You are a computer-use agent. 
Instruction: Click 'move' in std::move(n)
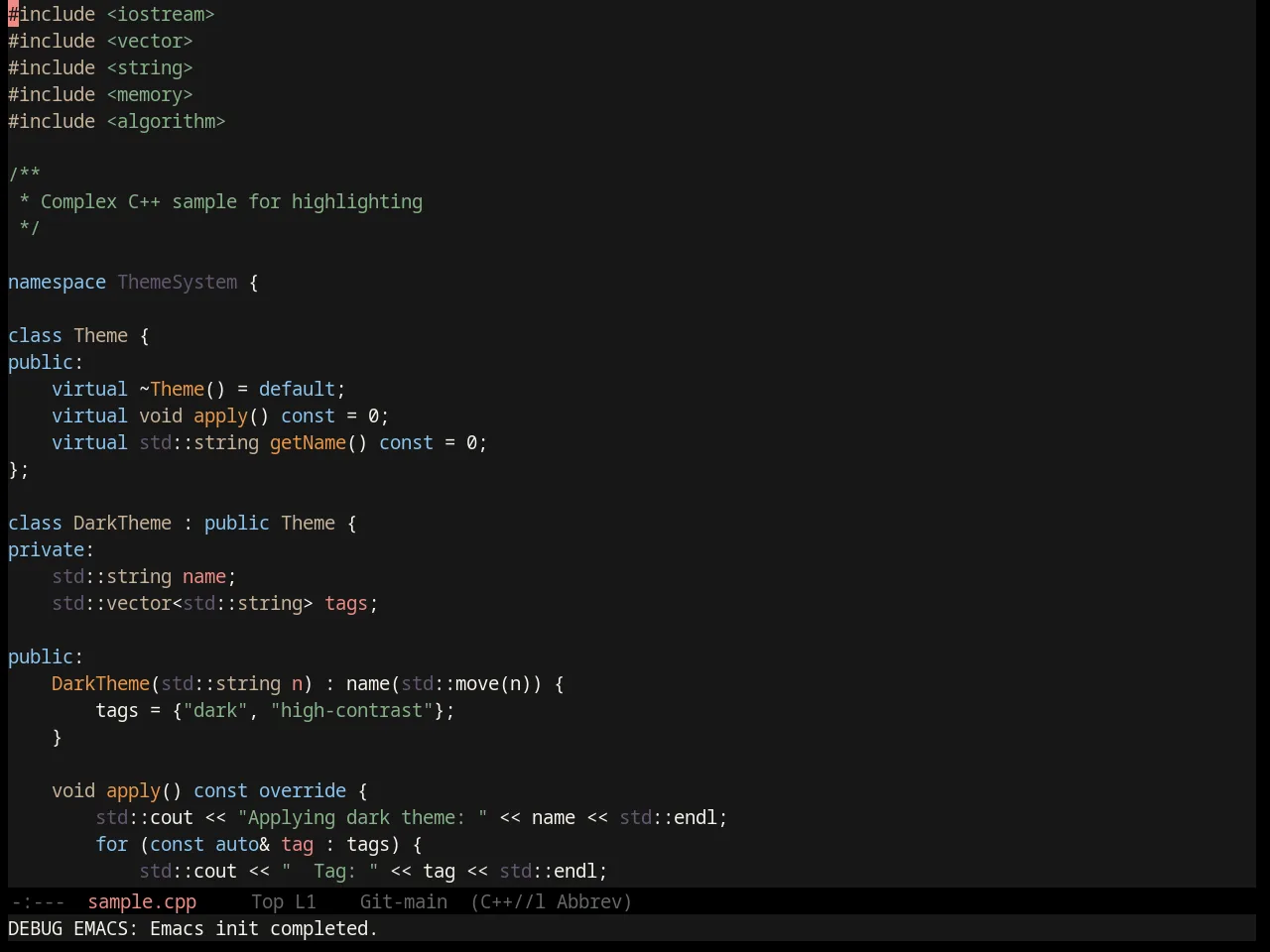[477, 683]
